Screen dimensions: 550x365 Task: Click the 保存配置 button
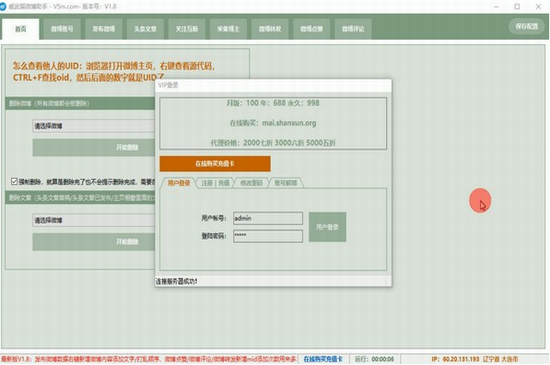click(x=526, y=26)
